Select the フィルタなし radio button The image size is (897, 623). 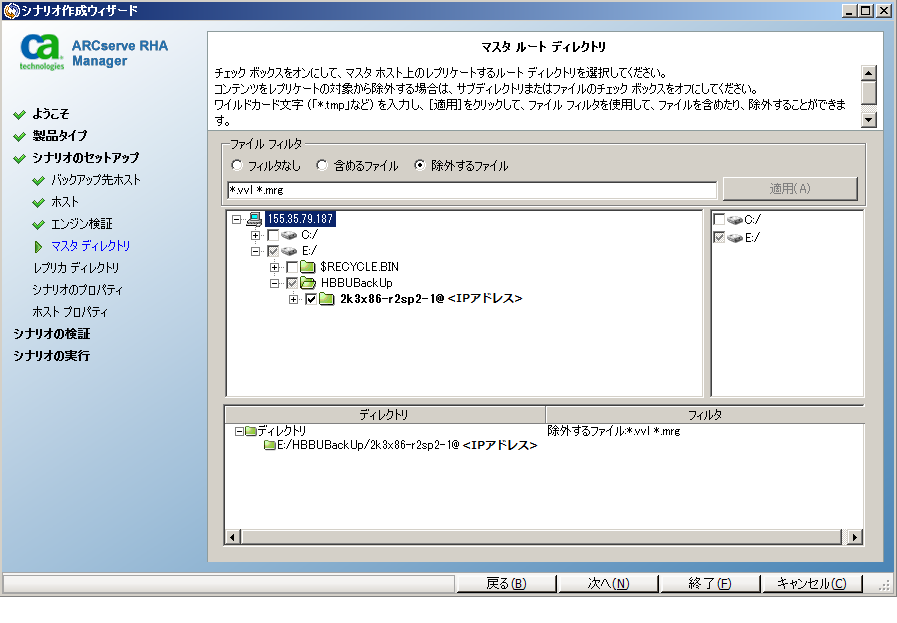[237, 165]
